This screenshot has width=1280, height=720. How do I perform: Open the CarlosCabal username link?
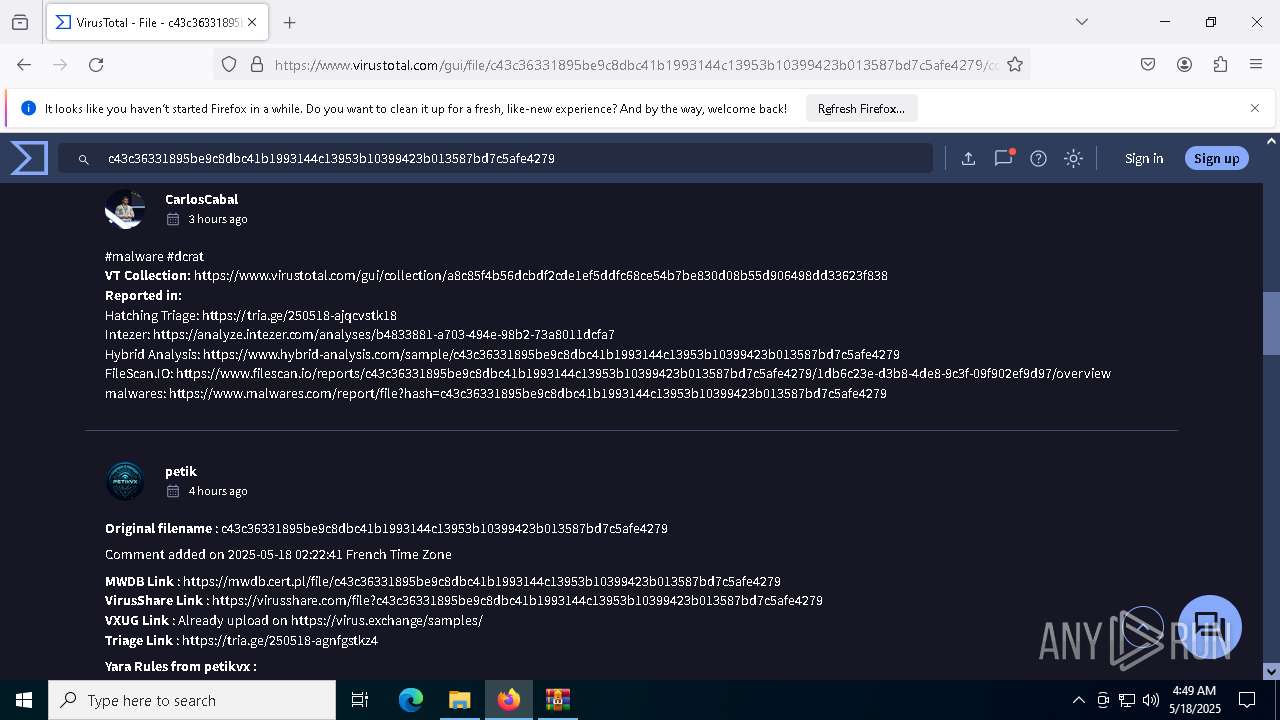coord(201,199)
